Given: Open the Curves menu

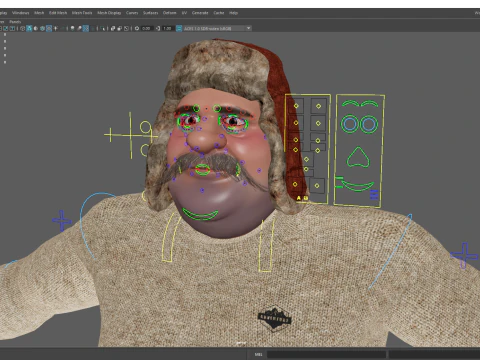Looking at the screenshot, I should 132,13.
